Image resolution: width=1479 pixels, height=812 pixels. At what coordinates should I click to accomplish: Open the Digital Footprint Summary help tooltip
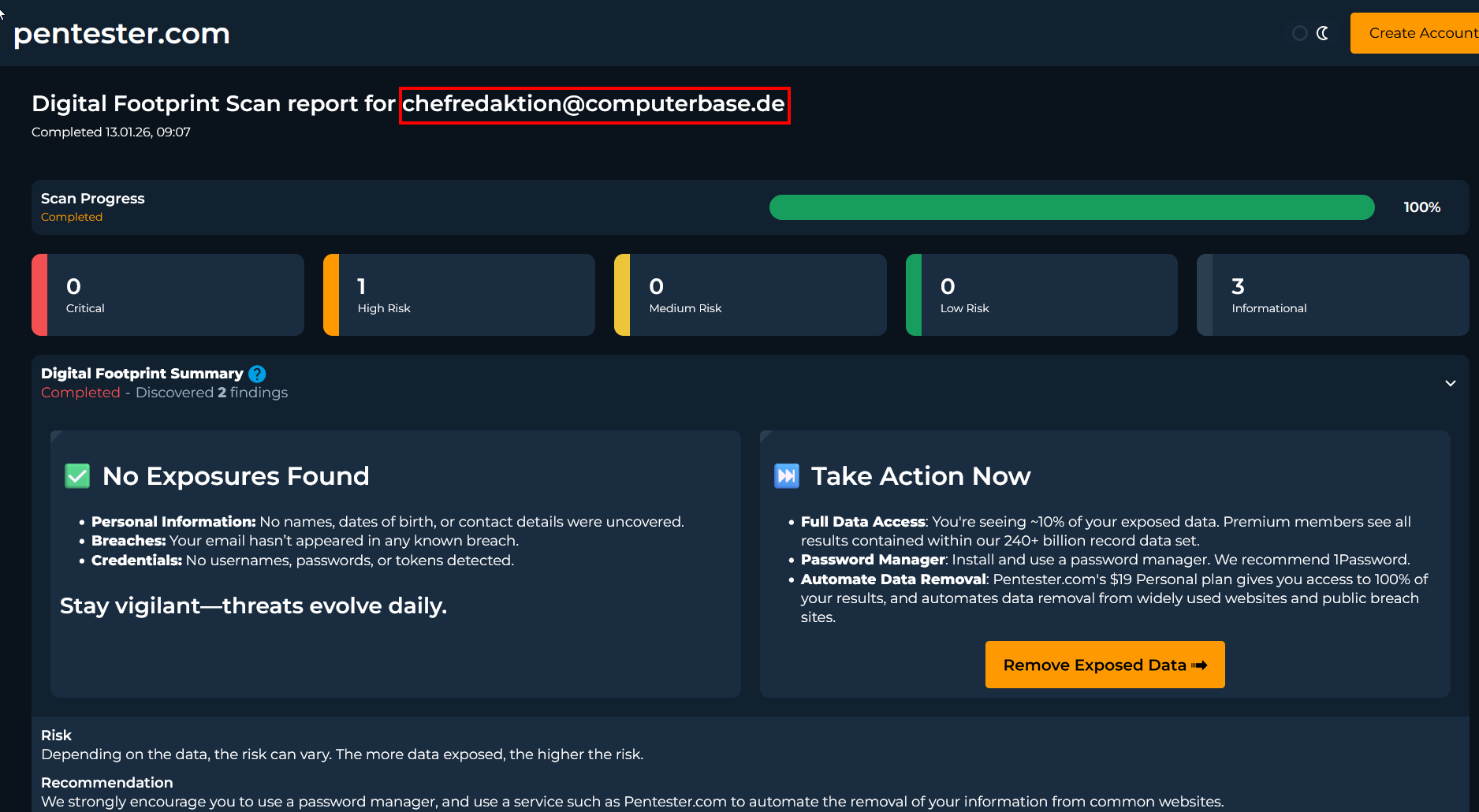click(x=257, y=374)
